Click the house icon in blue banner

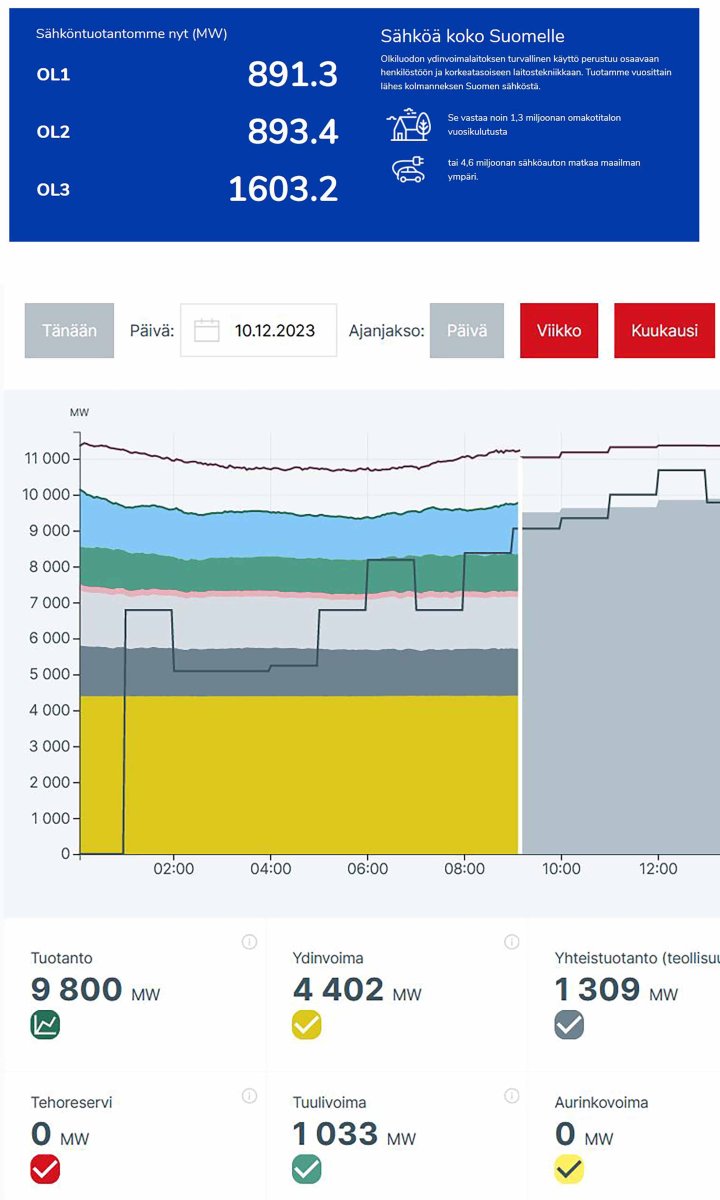[x=408, y=126]
